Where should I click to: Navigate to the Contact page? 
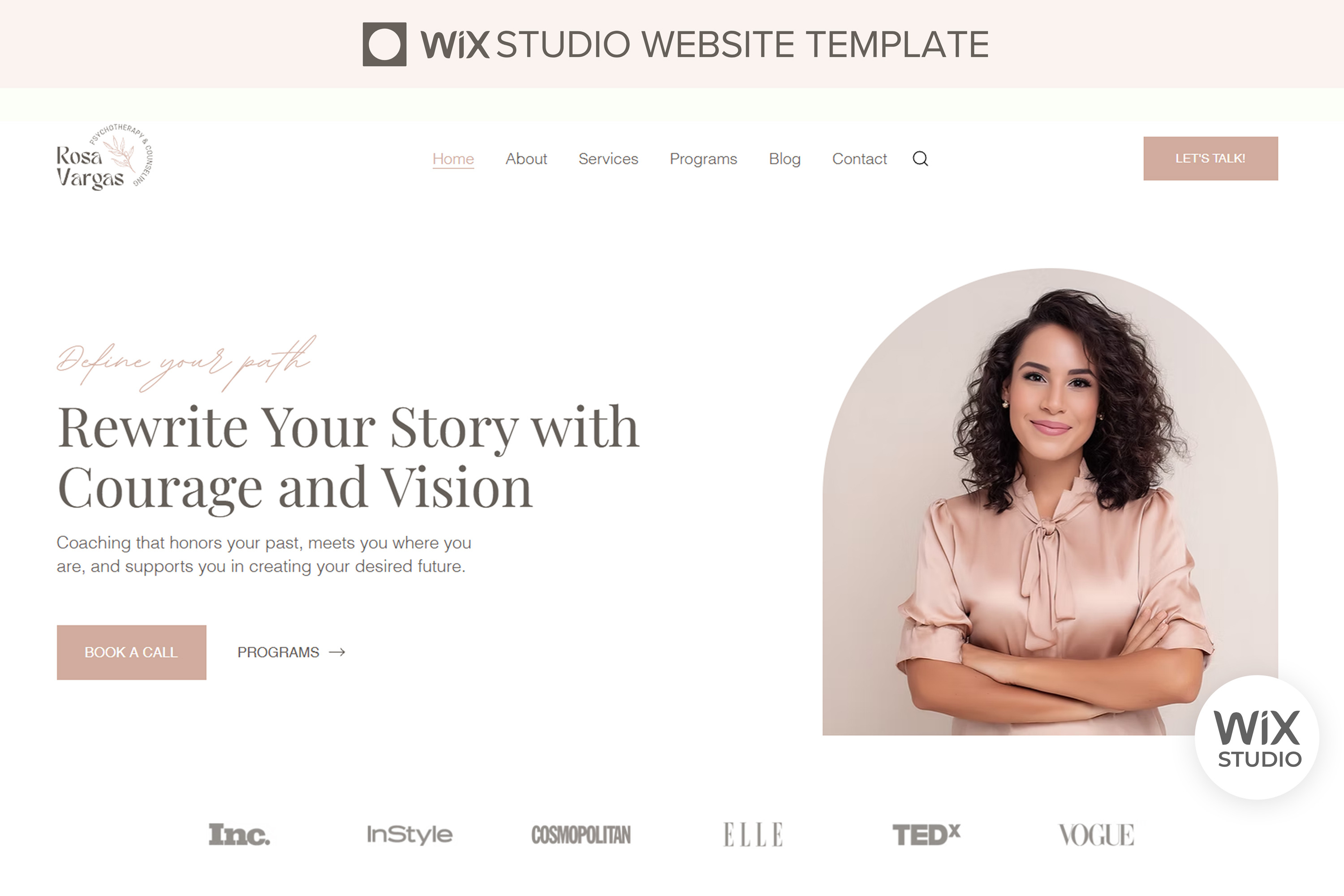859,159
